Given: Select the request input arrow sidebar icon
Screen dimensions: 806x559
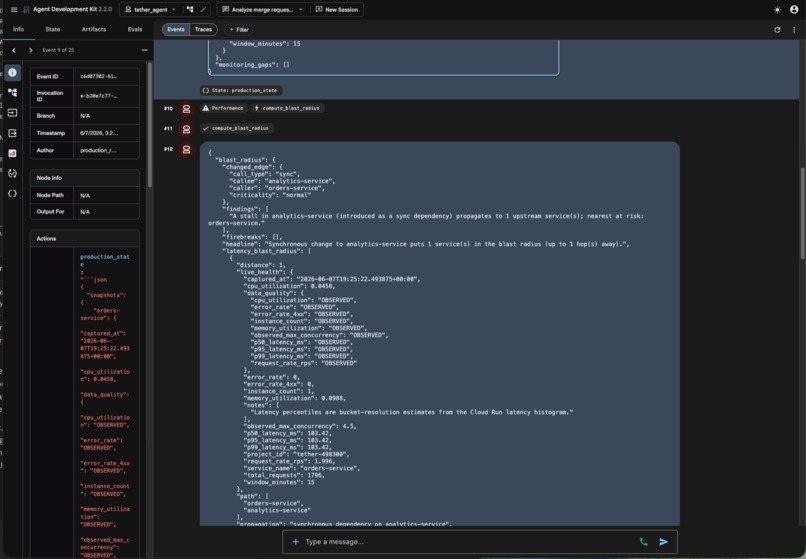Looking at the screenshot, I should click(x=12, y=113).
